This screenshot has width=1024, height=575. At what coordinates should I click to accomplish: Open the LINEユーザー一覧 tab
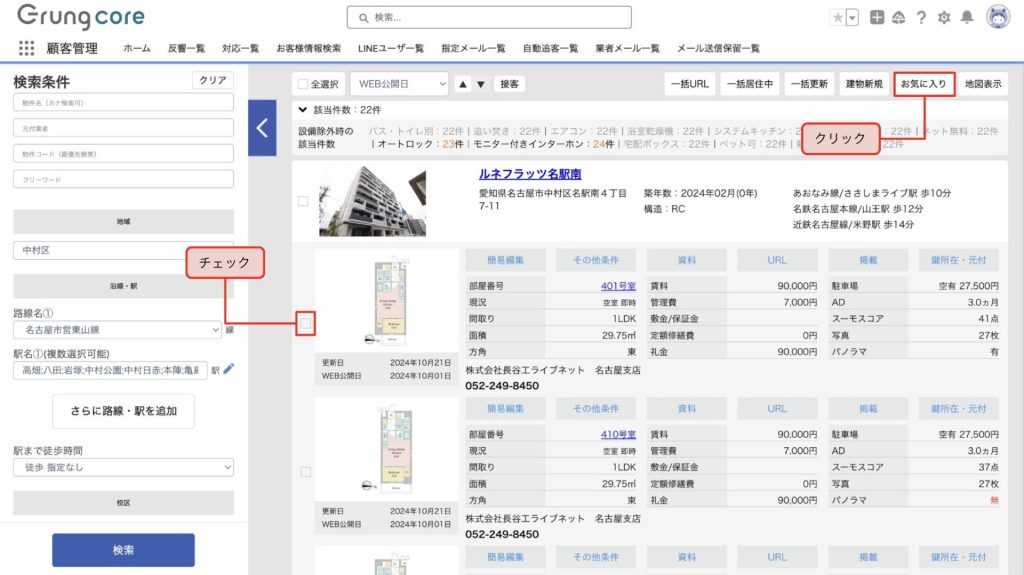pos(391,48)
